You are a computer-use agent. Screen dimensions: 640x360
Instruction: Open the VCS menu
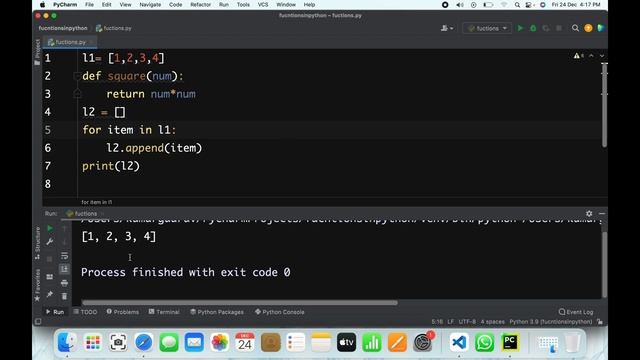tap(263, 4)
